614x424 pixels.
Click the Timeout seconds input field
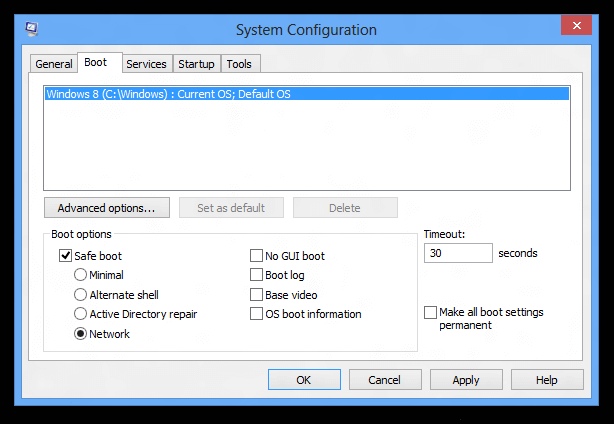click(x=458, y=253)
